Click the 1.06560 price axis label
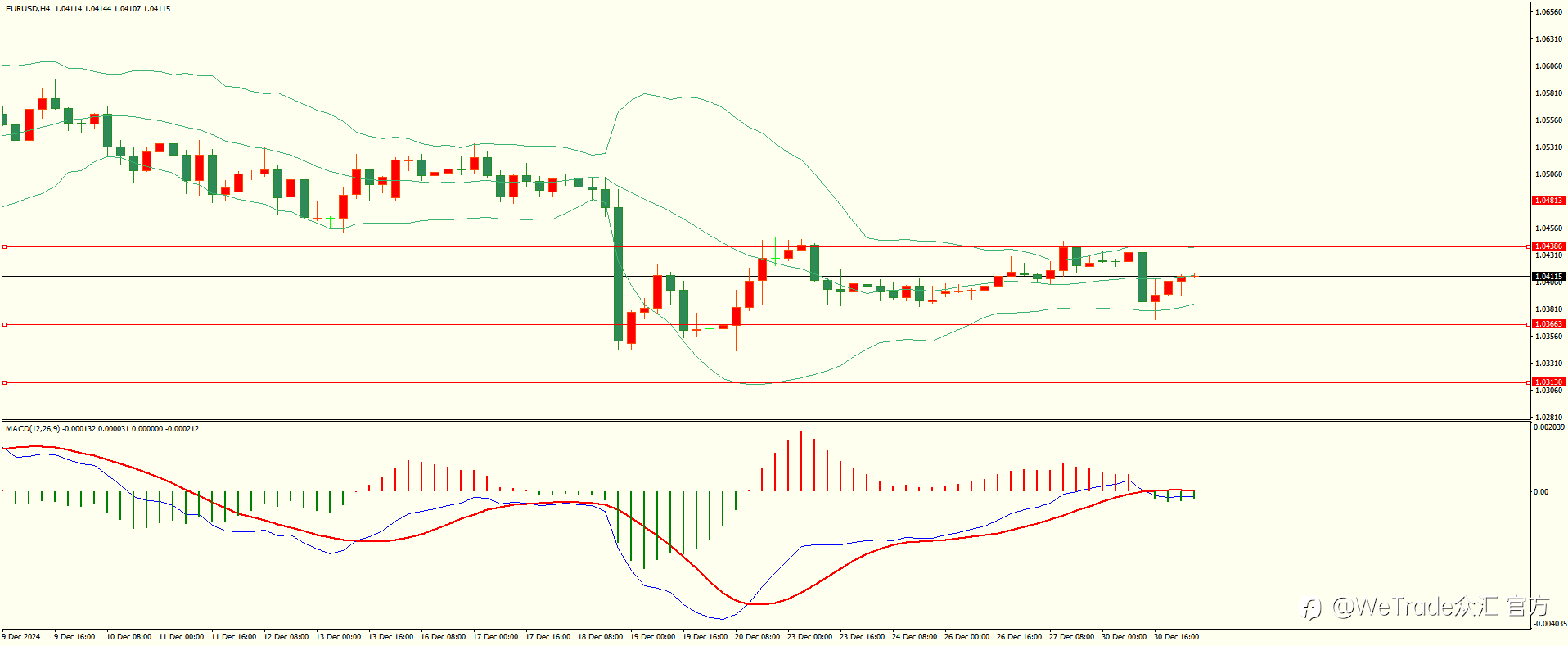 coord(1549,12)
